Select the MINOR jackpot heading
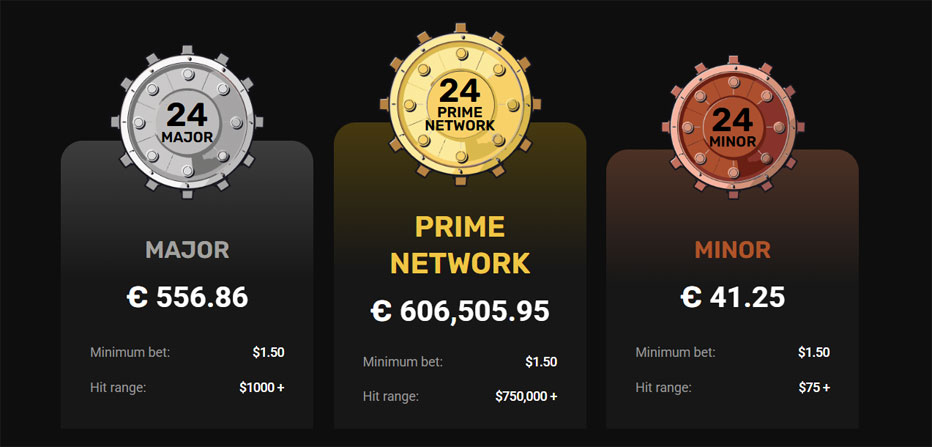Viewport: 932px width, 447px height. click(x=733, y=250)
